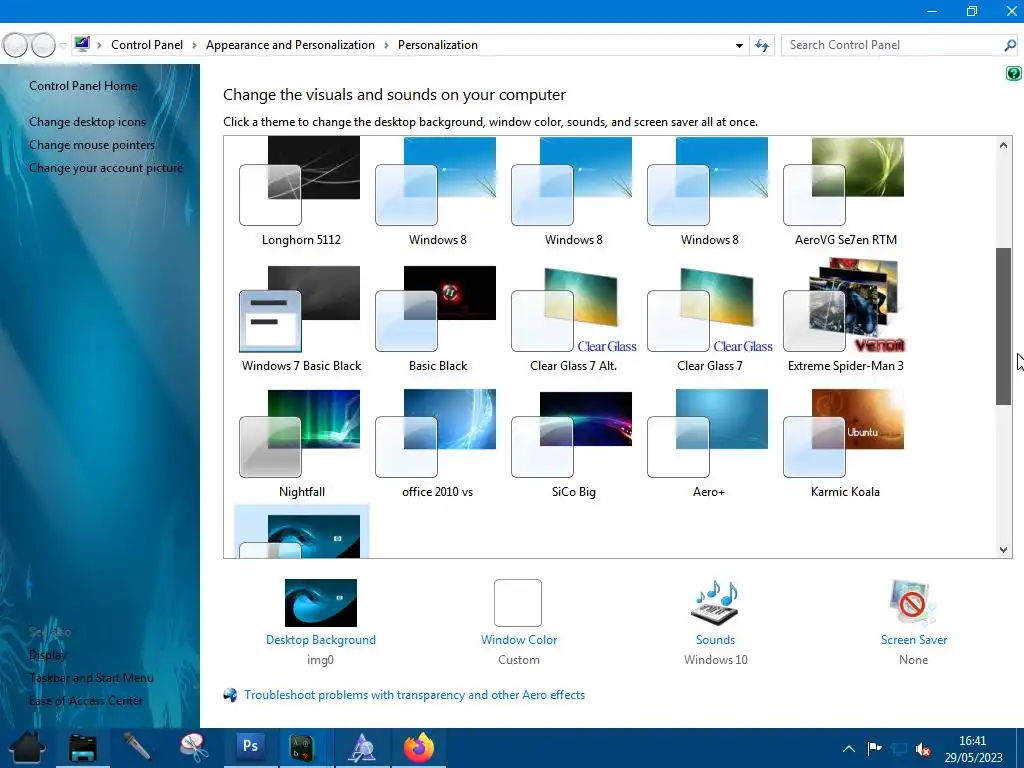Open the triangle-logo app in taskbar

point(362,747)
